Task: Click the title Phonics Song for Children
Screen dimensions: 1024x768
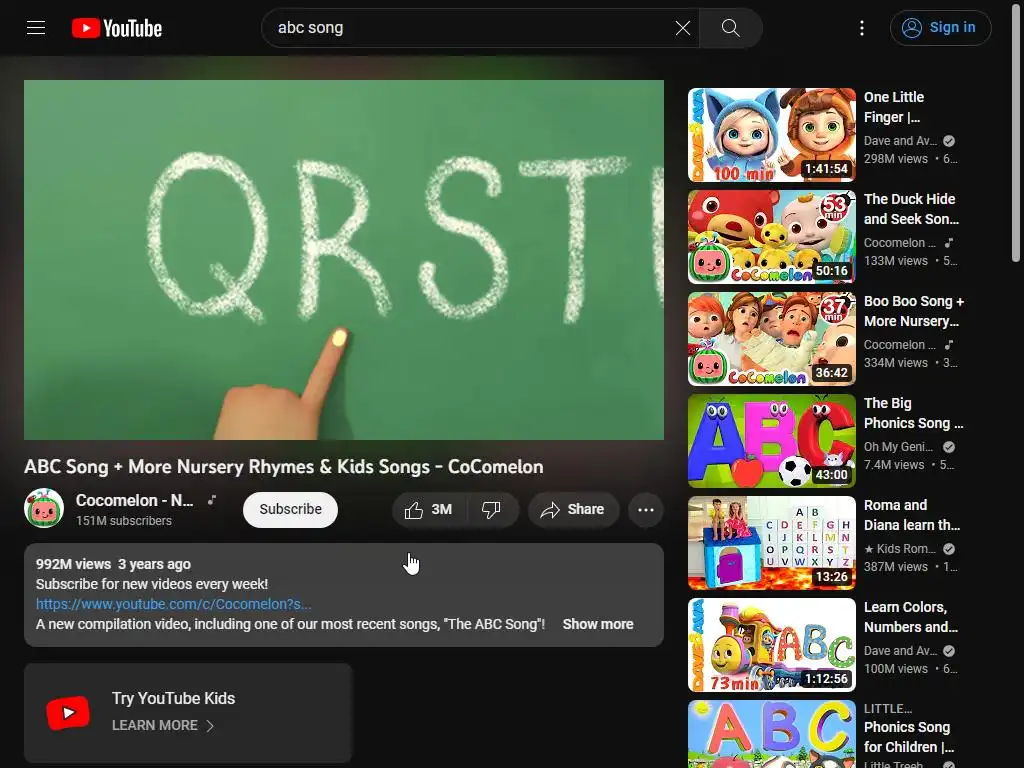Action: pos(908,737)
